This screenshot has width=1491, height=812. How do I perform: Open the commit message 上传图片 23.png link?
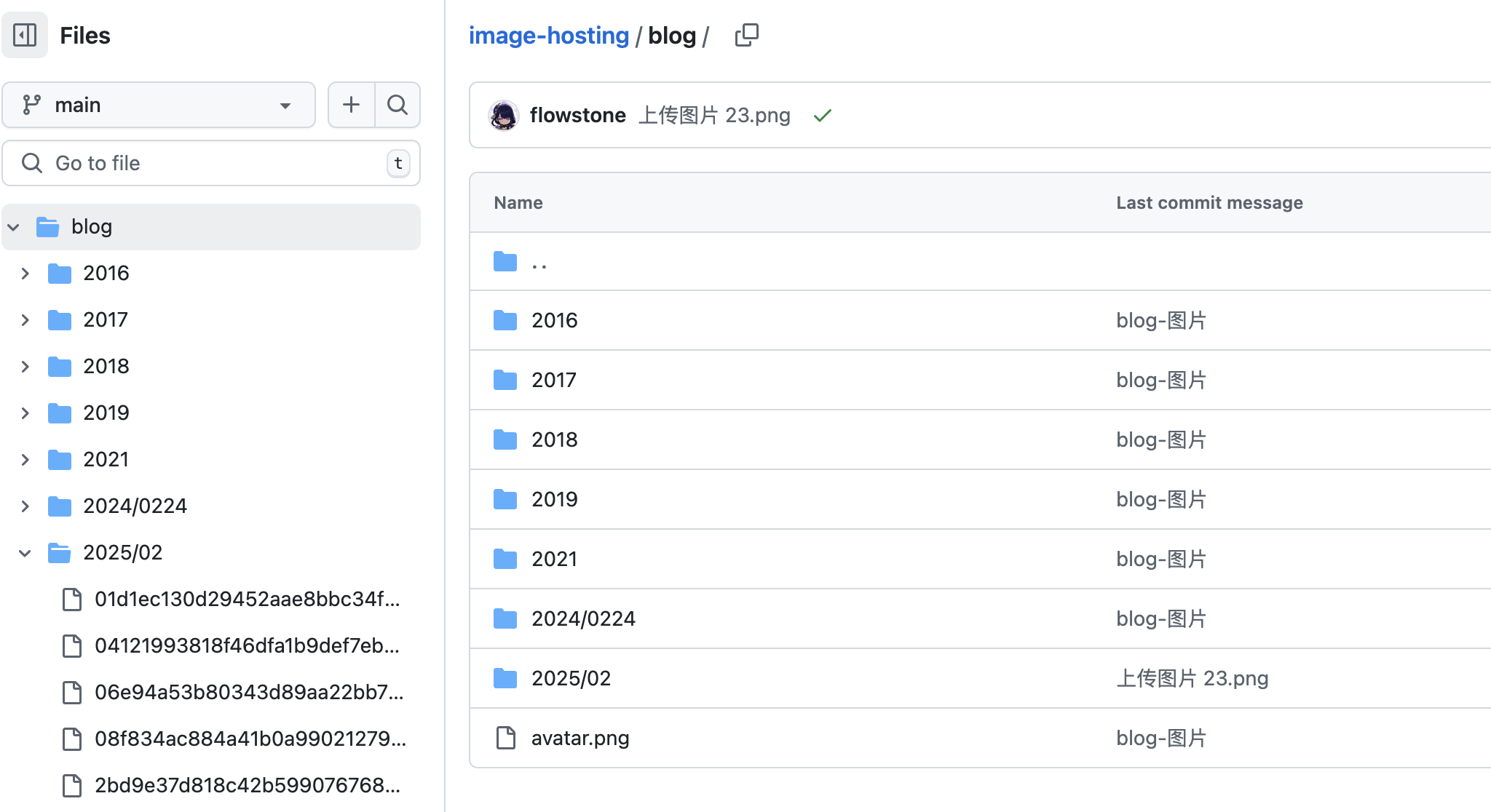(714, 115)
